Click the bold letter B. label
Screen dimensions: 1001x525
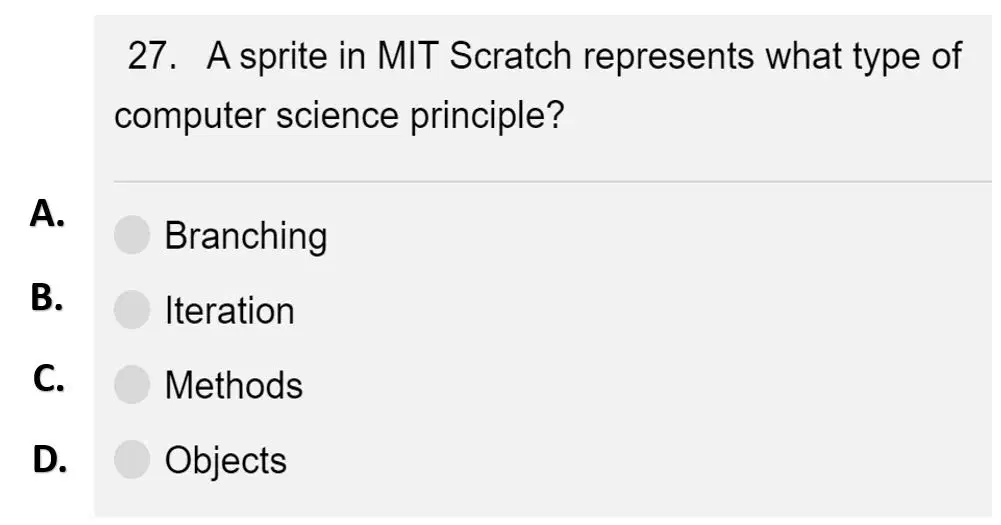click(x=47, y=298)
